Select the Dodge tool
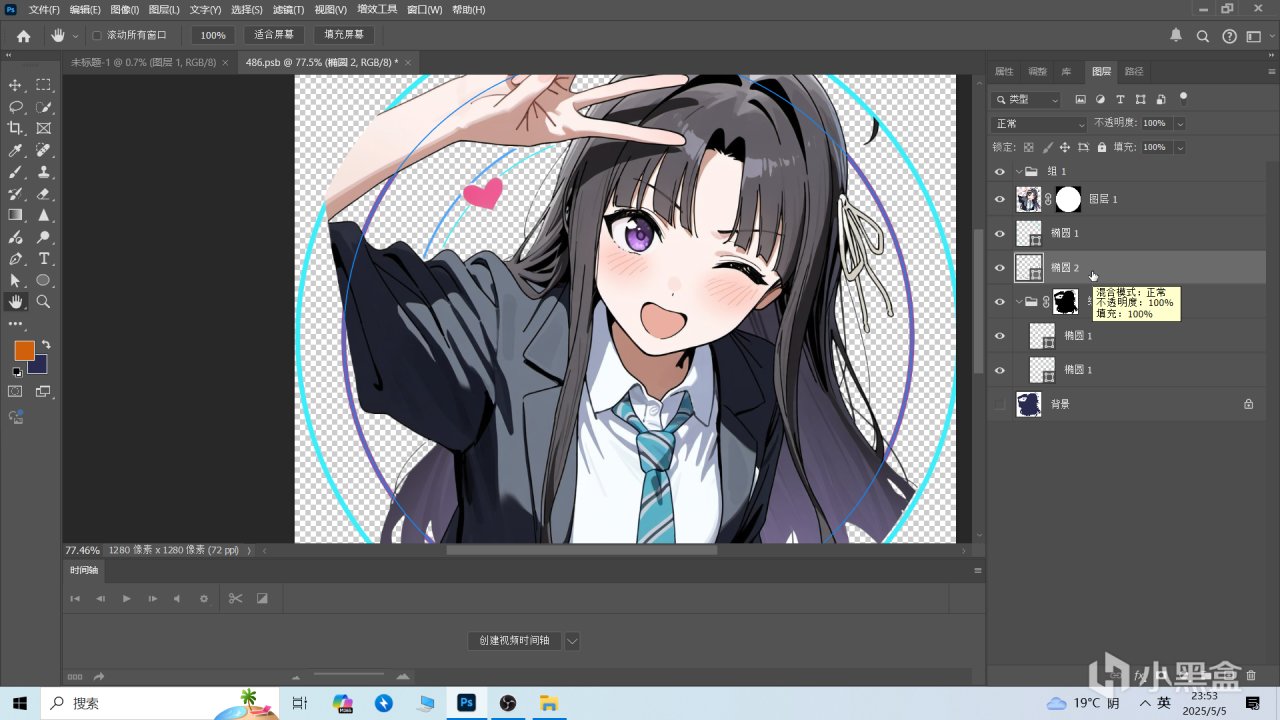This screenshot has height=720, width=1280. pos(44,237)
